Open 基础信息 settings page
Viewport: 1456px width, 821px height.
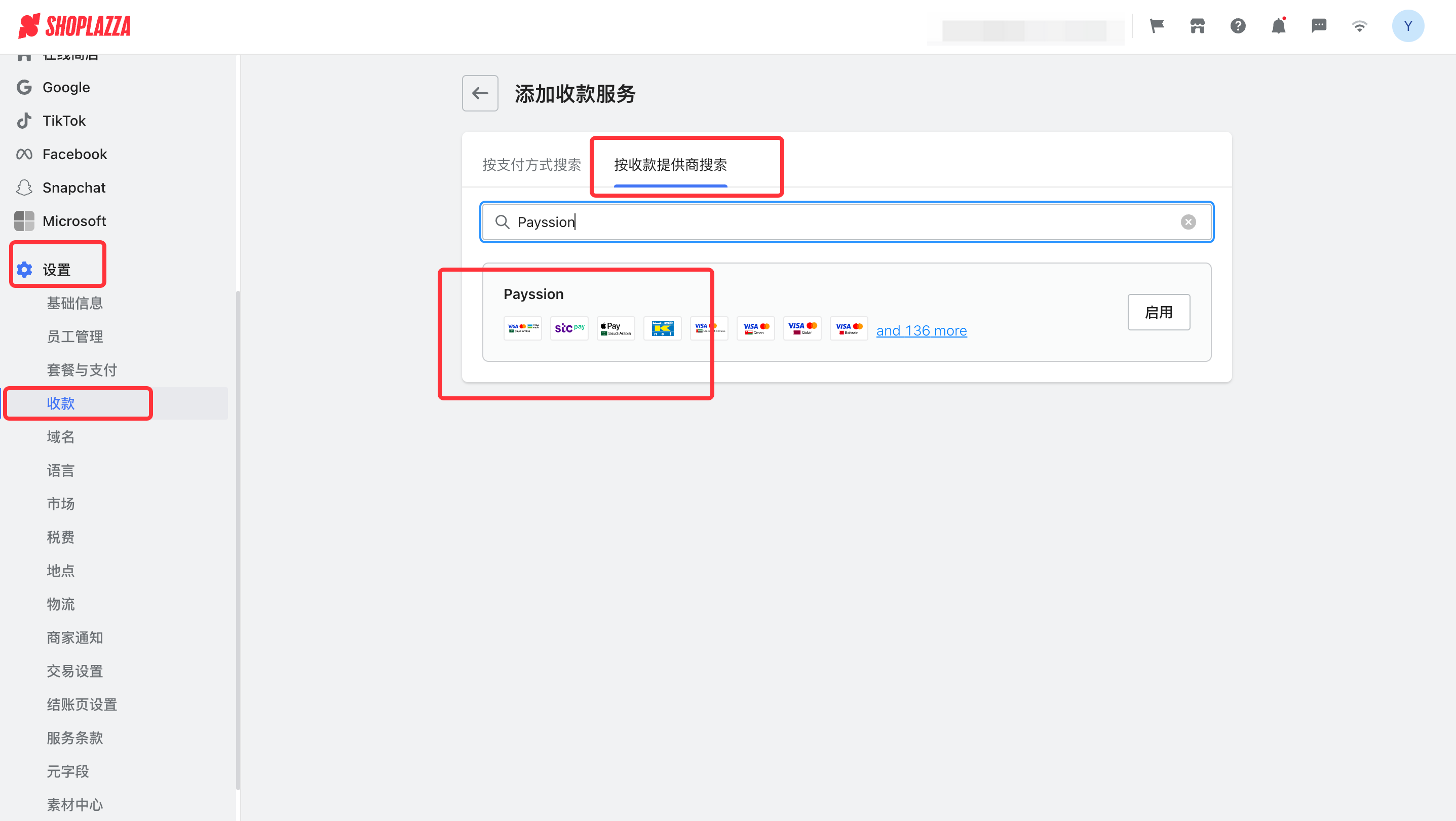pyautogui.click(x=74, y=303)
